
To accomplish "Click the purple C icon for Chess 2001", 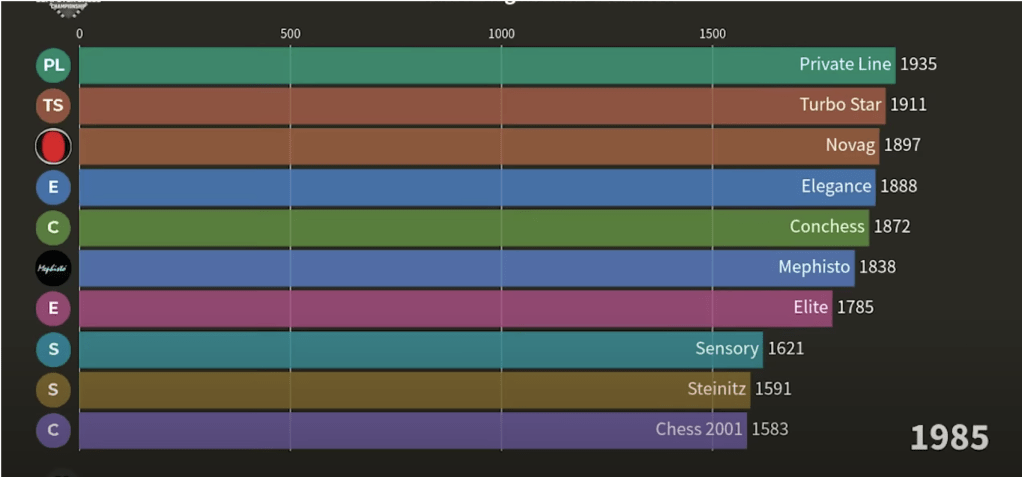I will point(53,430).
